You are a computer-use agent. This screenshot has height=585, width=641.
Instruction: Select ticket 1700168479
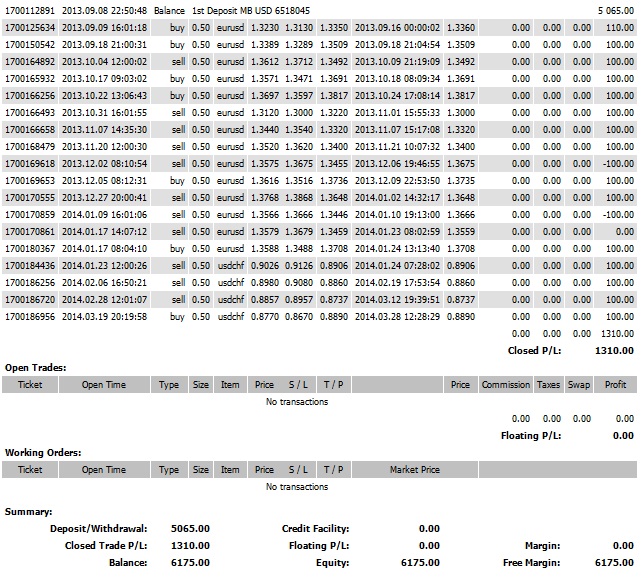tap(30, 146)
